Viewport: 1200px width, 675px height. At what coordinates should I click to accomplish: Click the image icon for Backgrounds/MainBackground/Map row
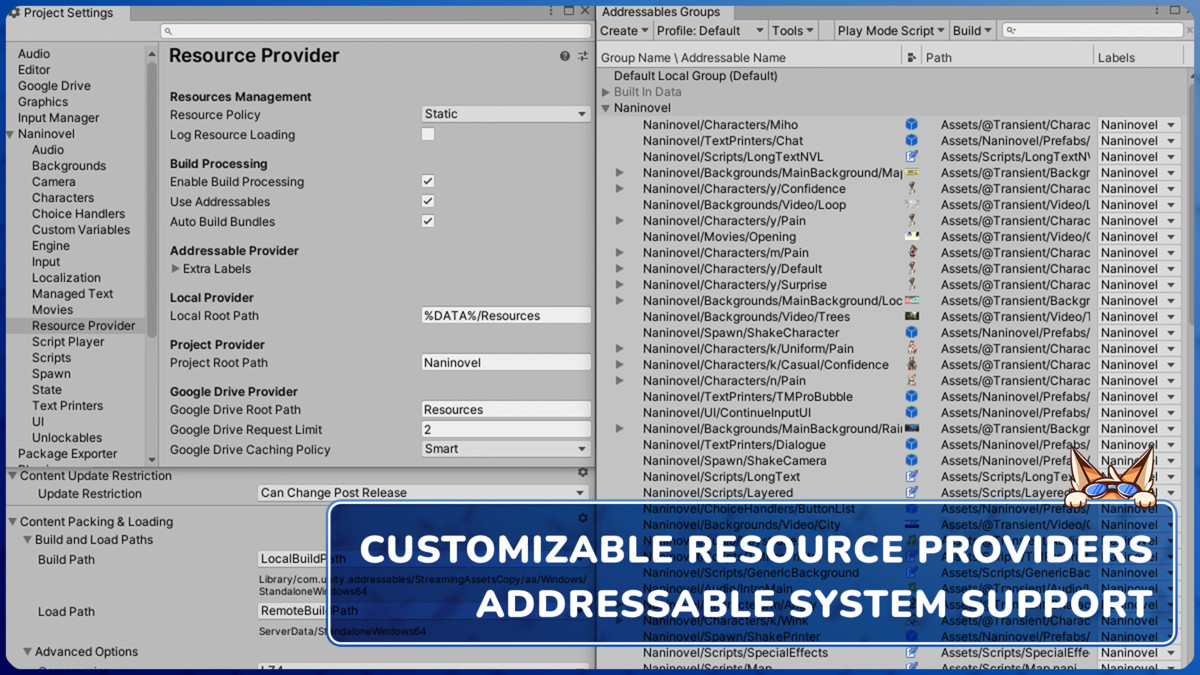(912, 173)
